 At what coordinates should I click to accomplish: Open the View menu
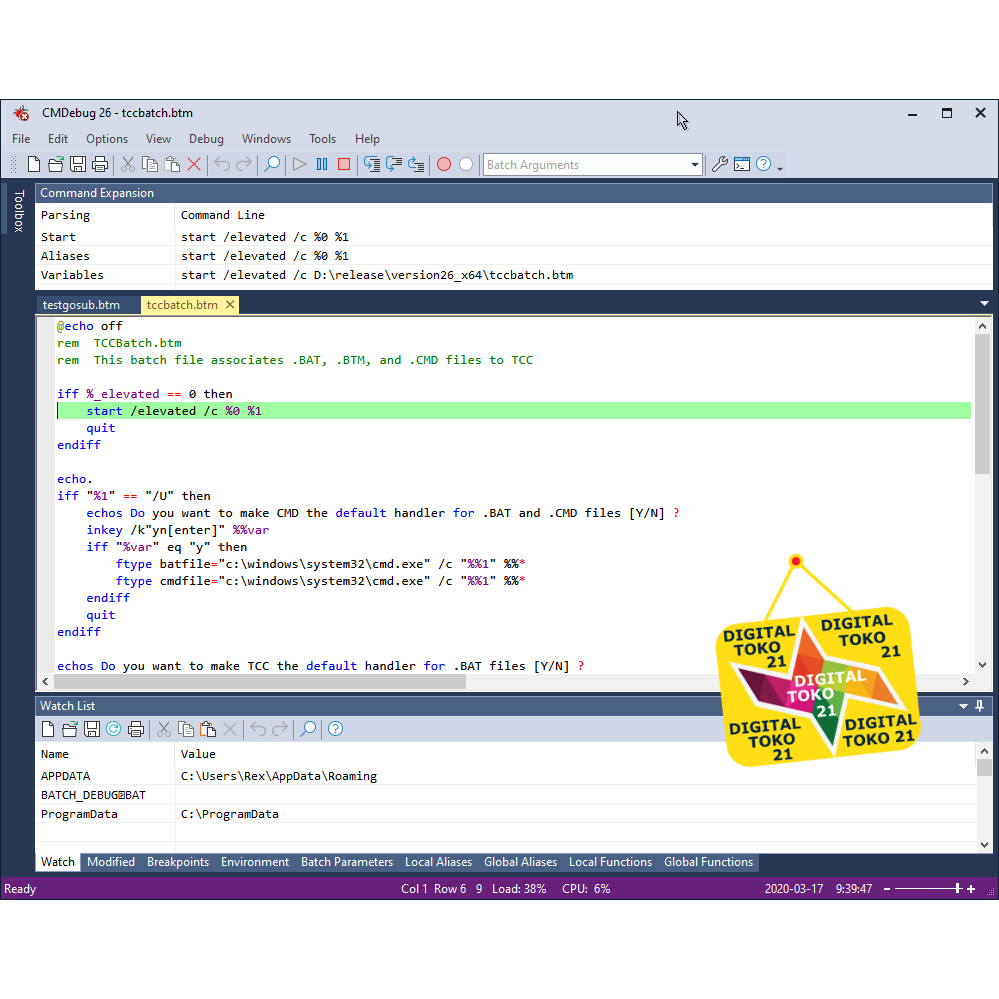click(x=158, y=139)
